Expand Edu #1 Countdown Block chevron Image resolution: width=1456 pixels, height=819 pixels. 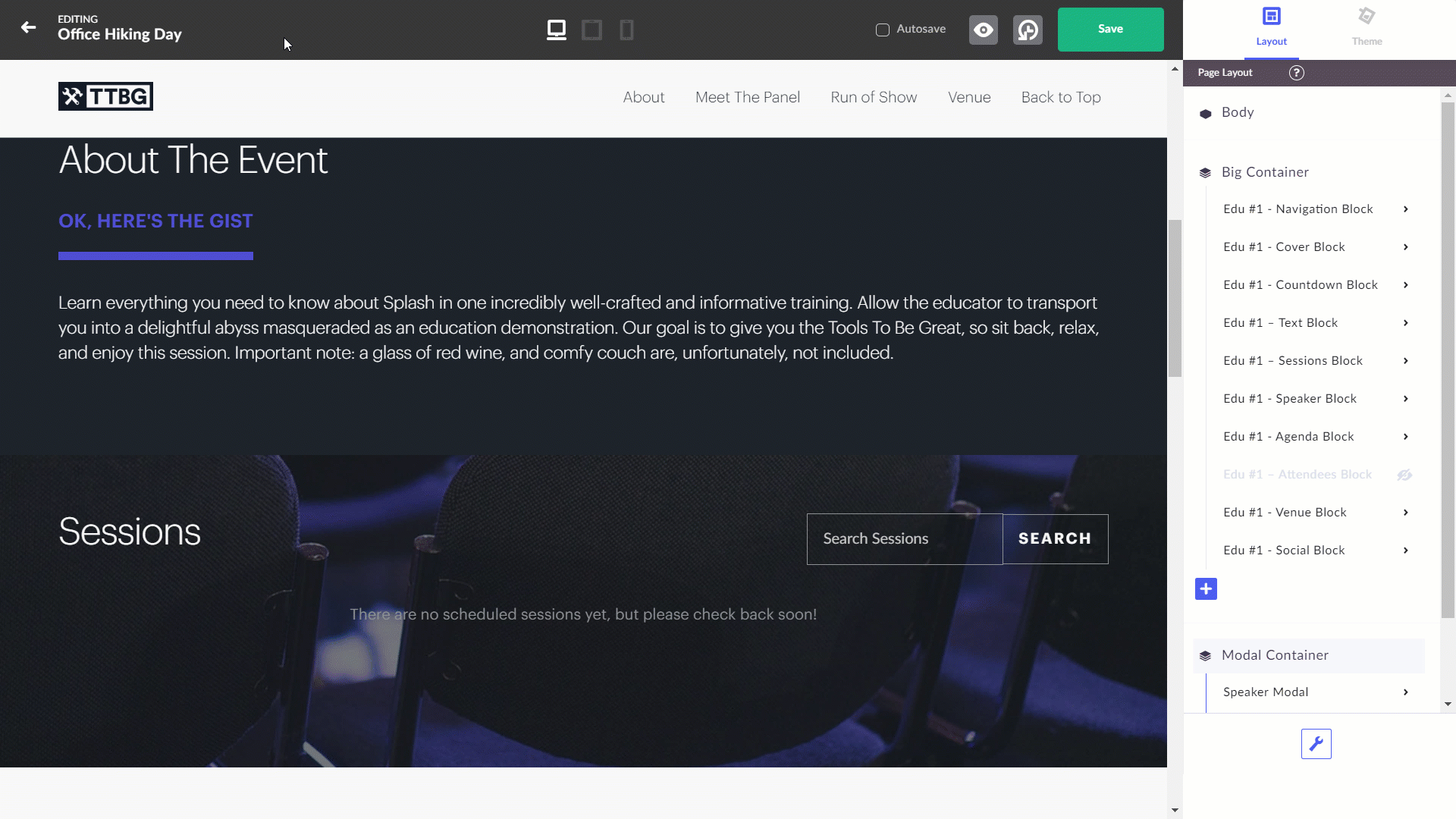tap(1405, 285)
